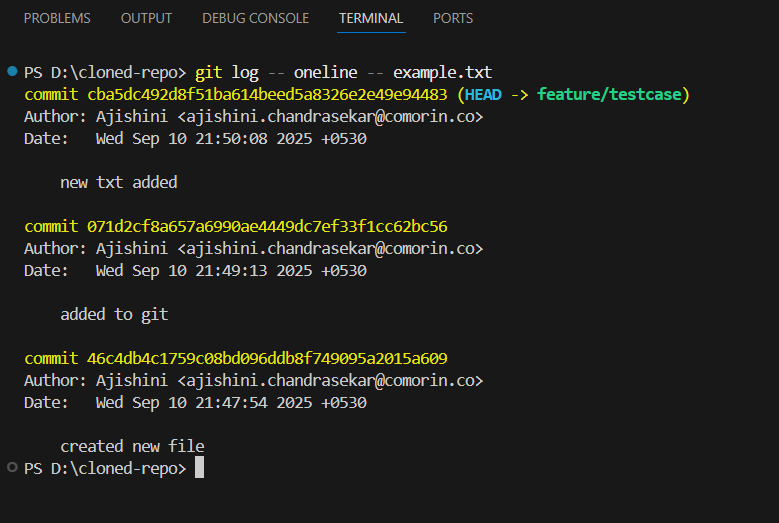Click the 'created new file' commit message

[132, 446]
